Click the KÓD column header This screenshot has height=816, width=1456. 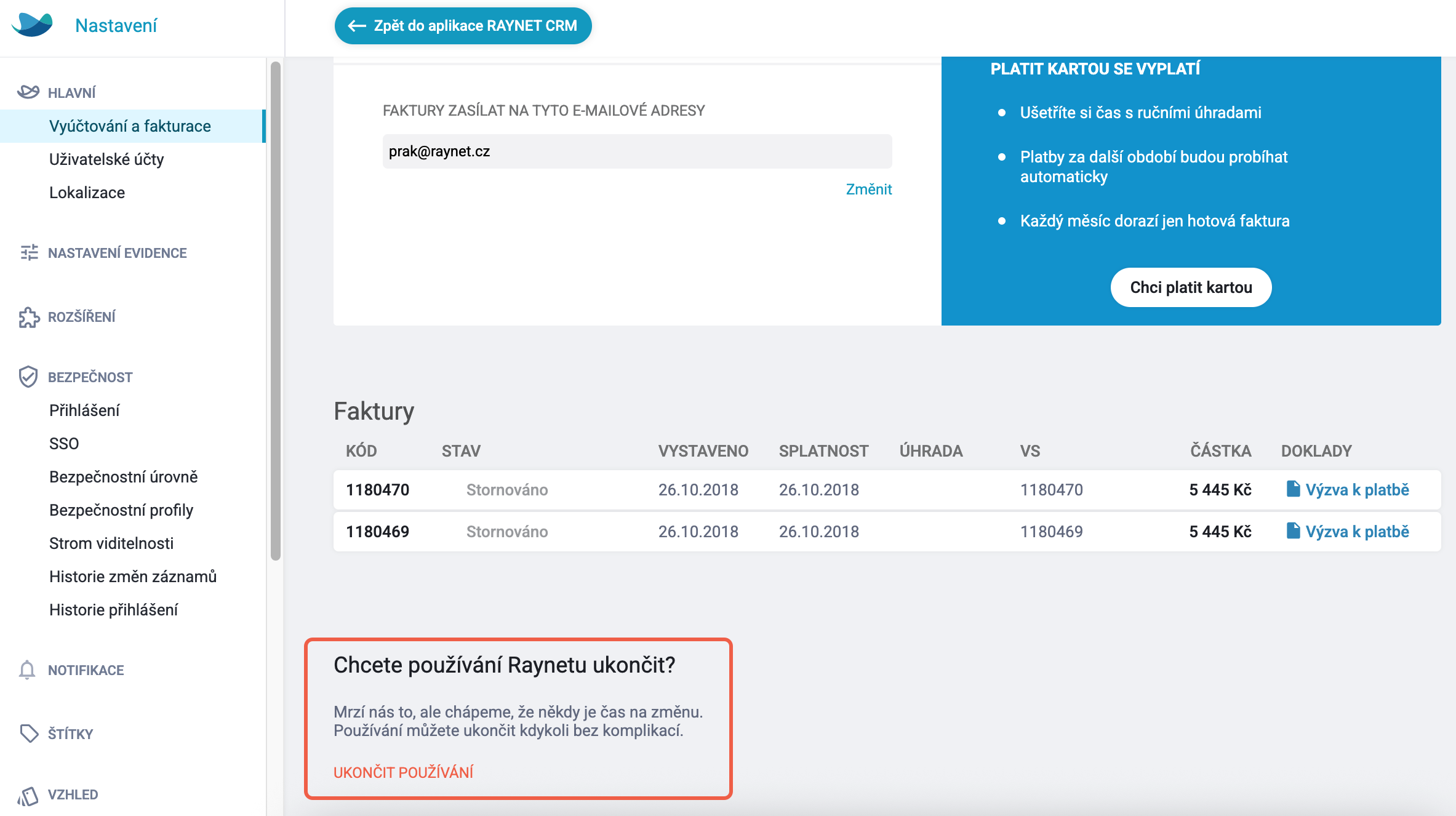tap(361, 451)
